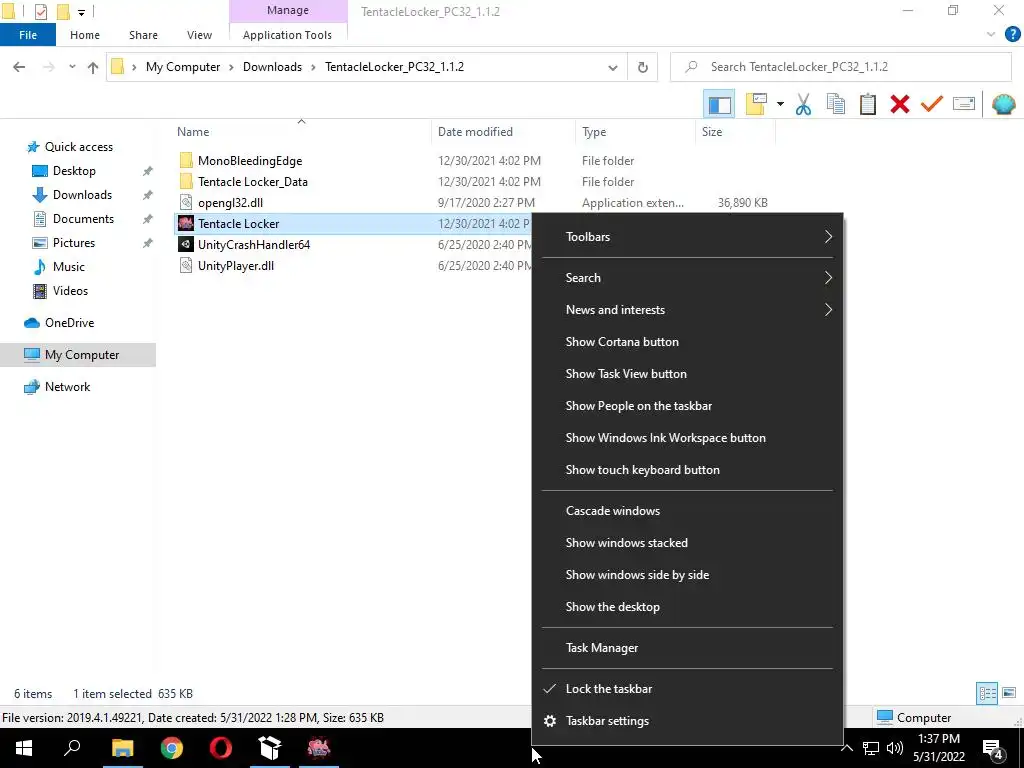This screenshot has width=1024, height=768.
Task: Click the scissors Cut icon
Action: [x=803, y=104]
